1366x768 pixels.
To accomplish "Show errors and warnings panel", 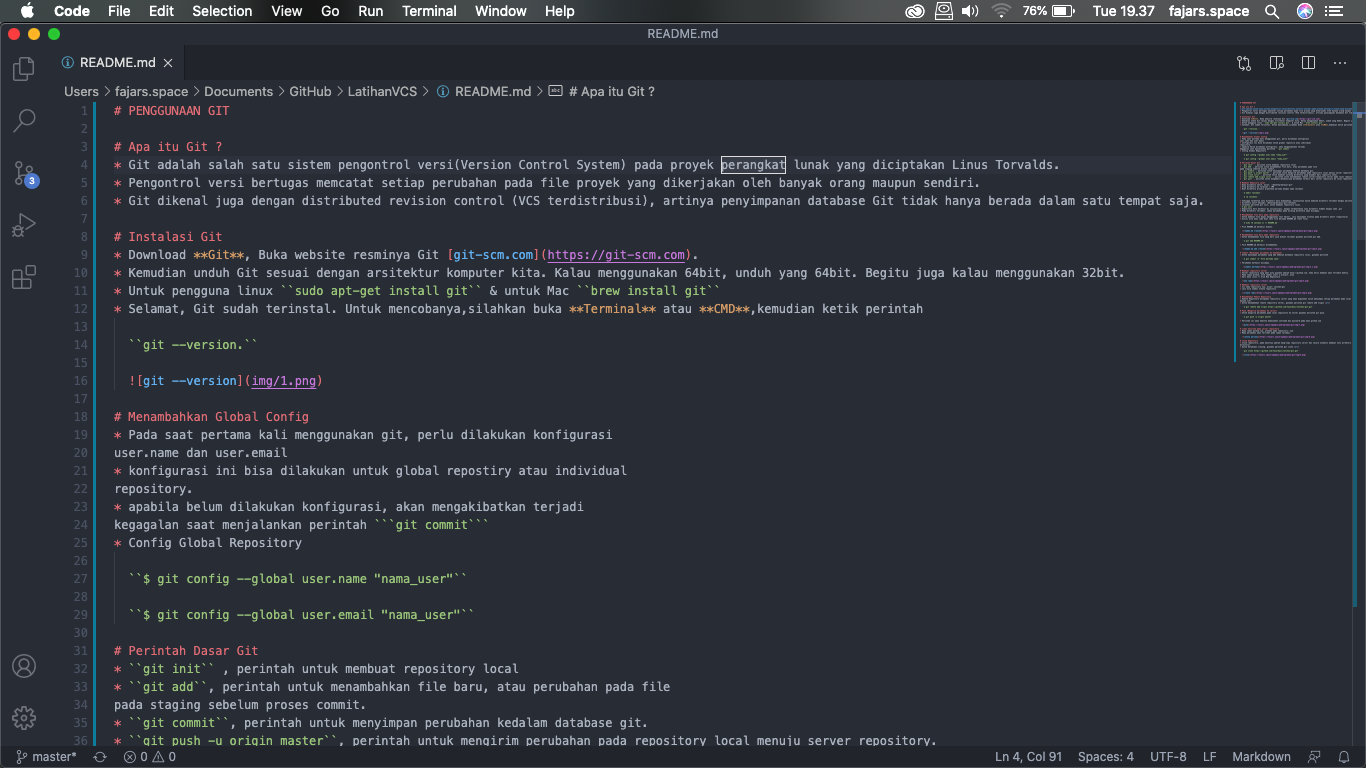I will (x=149, y=757).
